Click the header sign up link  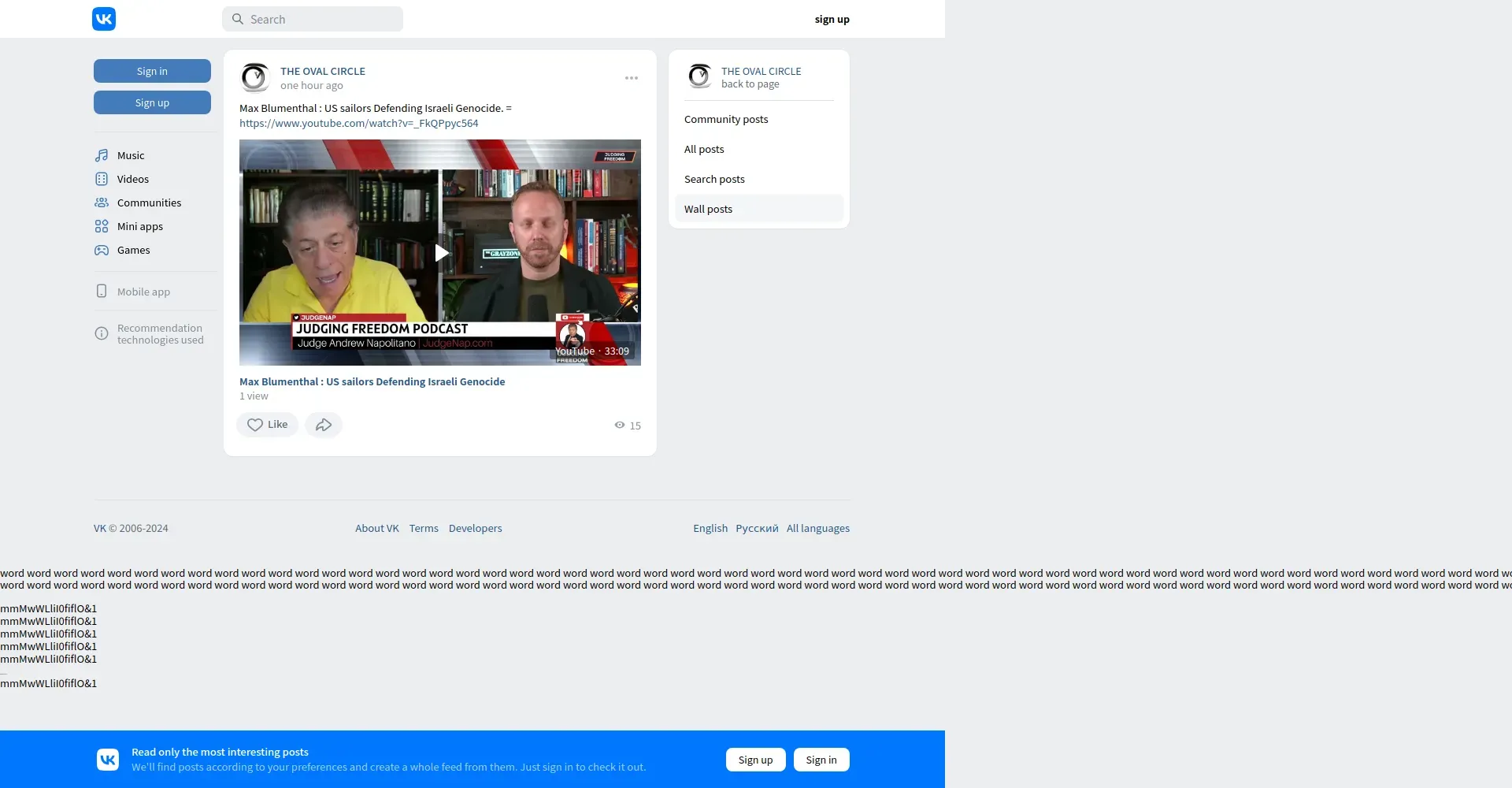pyautogui.click(x=832, y=19)
